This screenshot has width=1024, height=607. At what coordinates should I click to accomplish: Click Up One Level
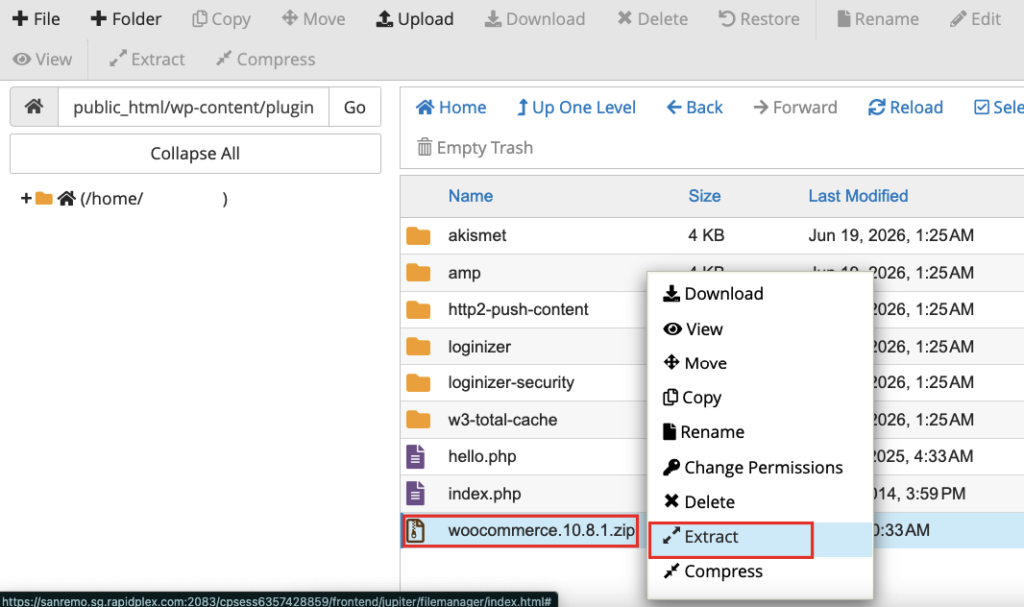[576, 107]
